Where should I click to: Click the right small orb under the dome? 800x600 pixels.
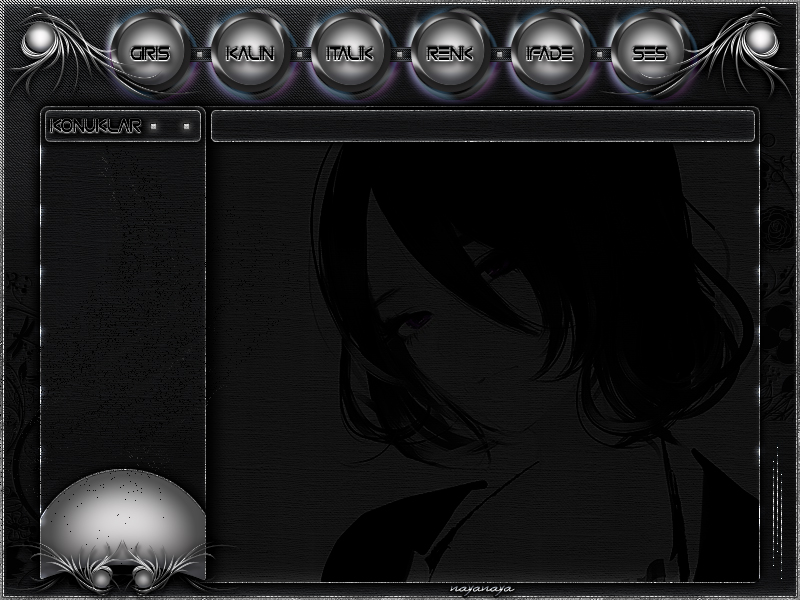coord(143,578)
